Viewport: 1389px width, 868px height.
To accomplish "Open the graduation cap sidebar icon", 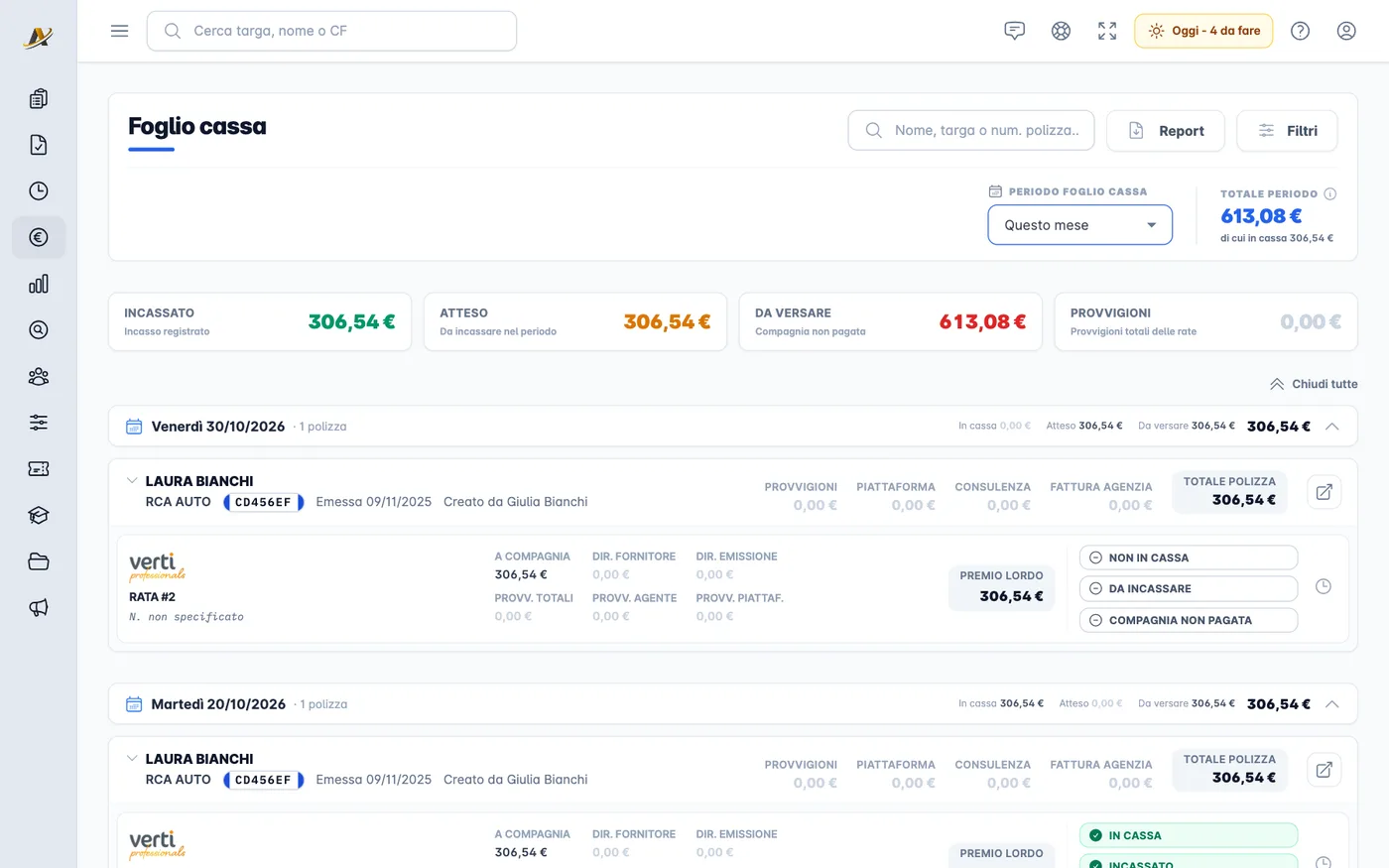I will click(x=39, y=515).
